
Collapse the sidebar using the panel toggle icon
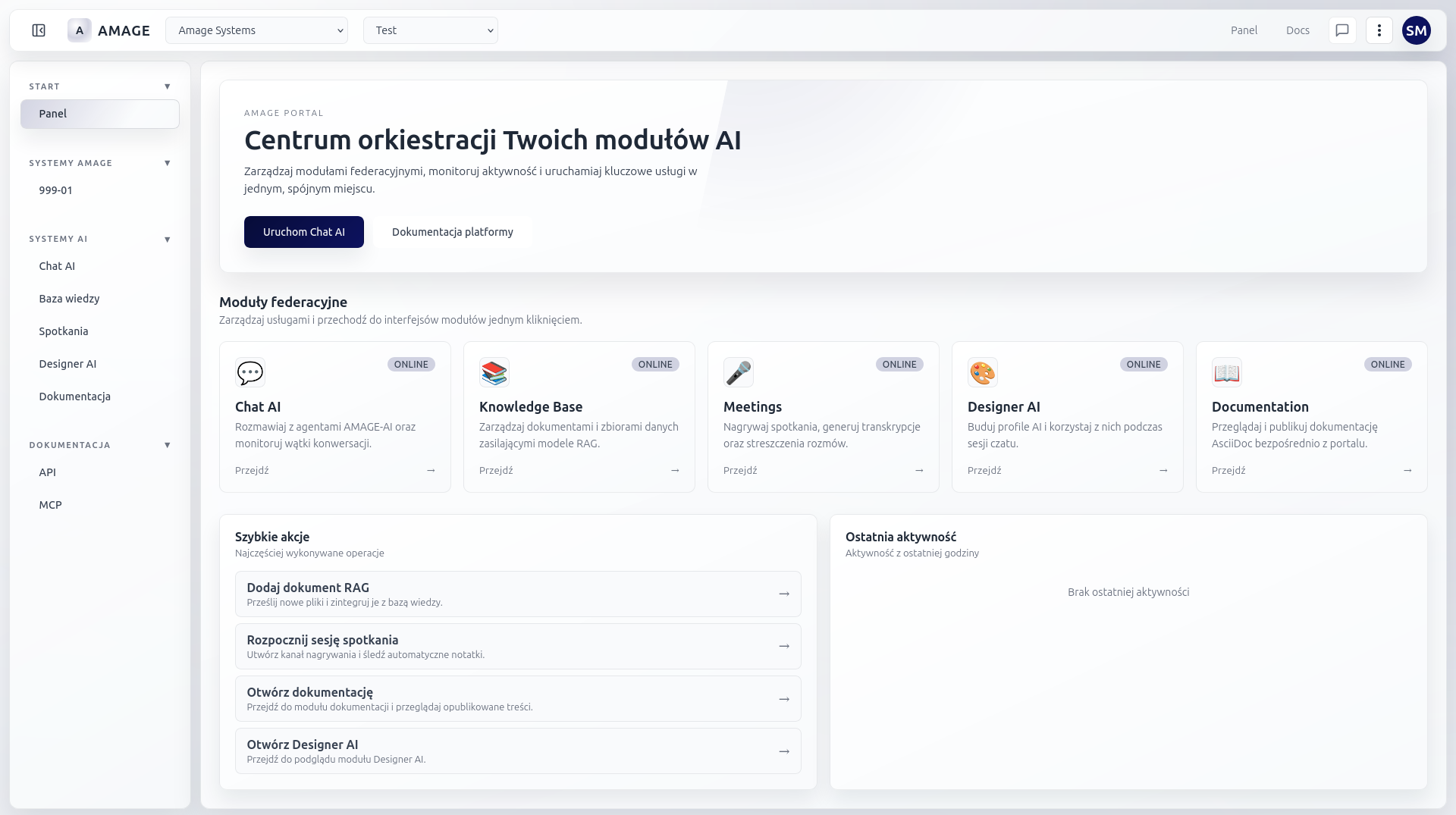39,30
